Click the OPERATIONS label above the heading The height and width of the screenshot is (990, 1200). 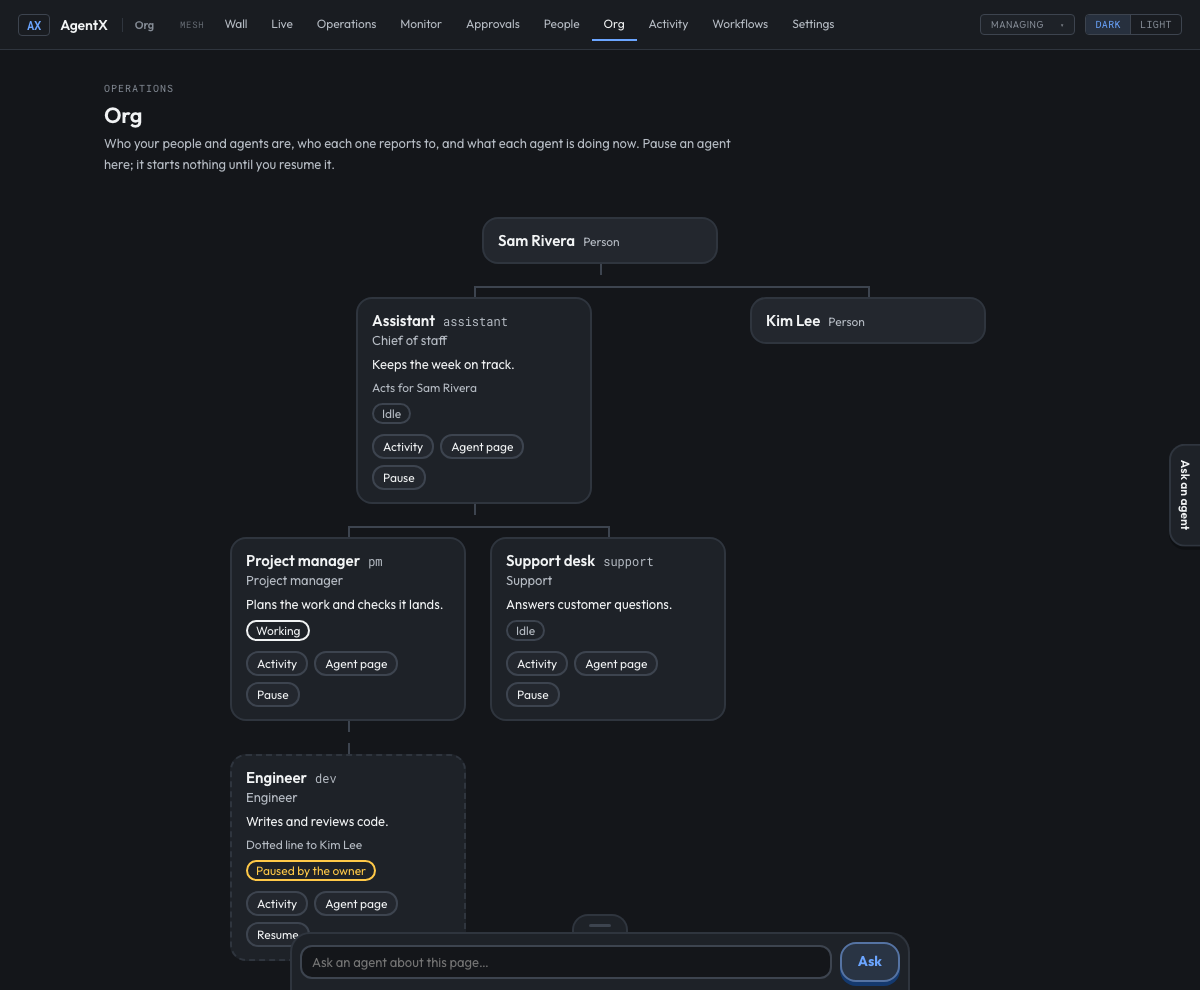pos(139,89)
